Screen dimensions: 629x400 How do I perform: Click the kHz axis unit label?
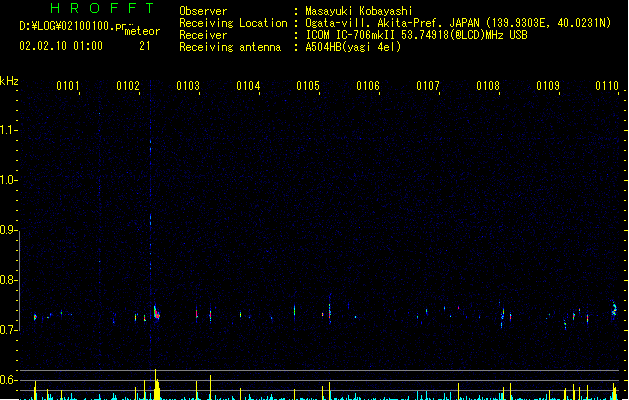pos(9,81)
